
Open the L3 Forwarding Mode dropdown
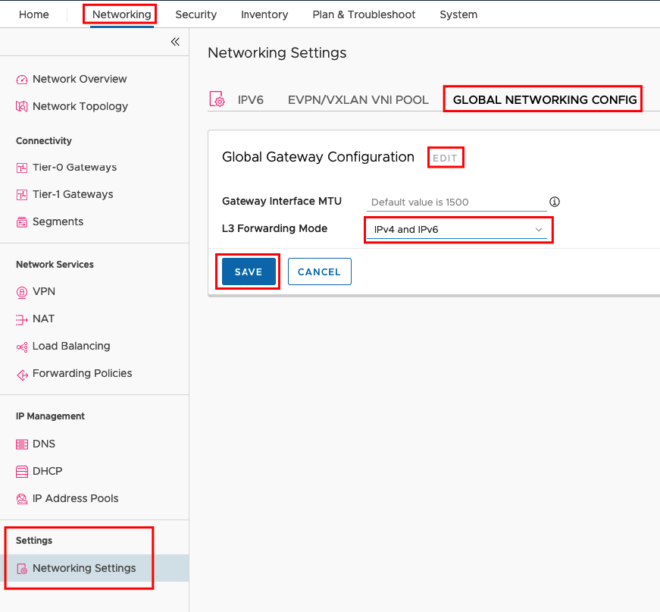457,230
